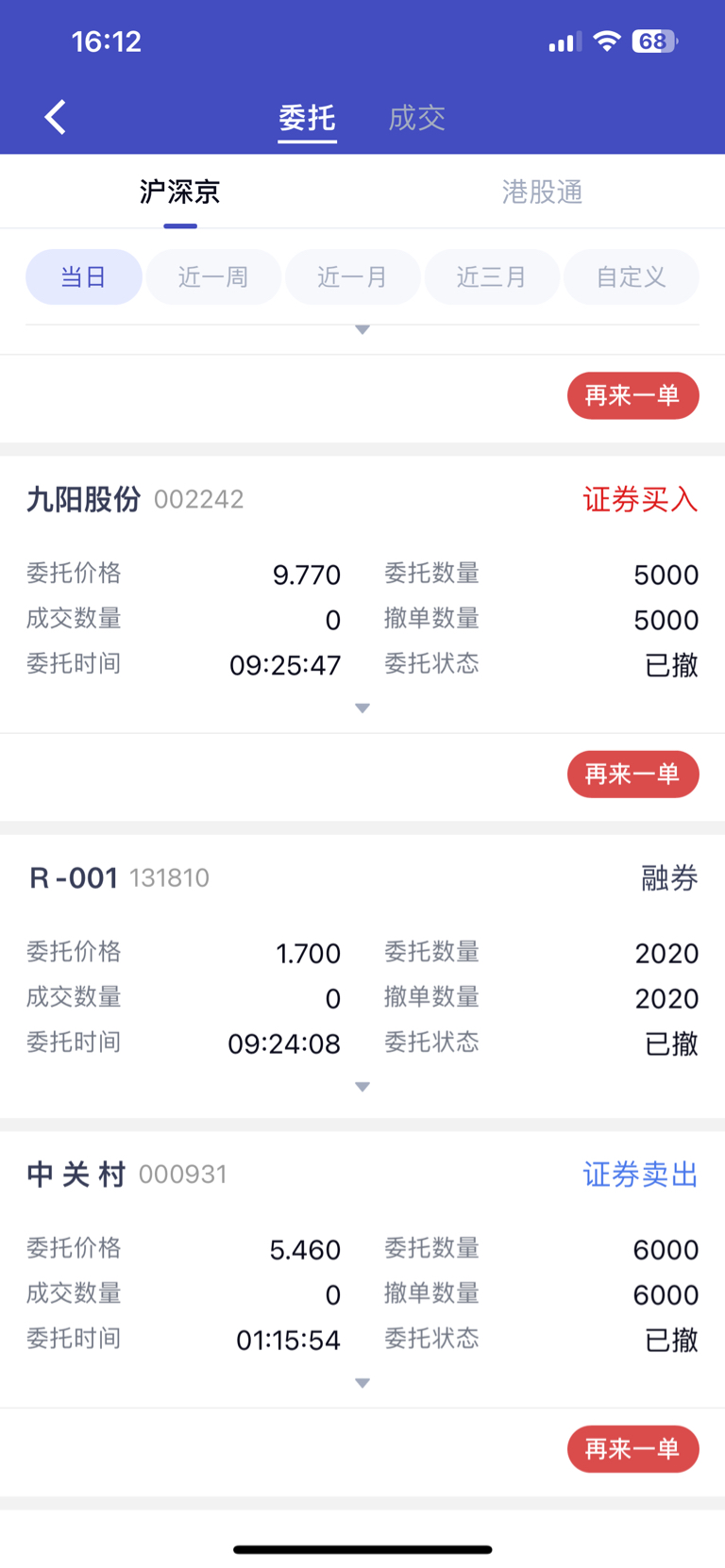Expand the 九阳股份 order details arrow
Screen dimensions: 725x1568
coord(362,709)
